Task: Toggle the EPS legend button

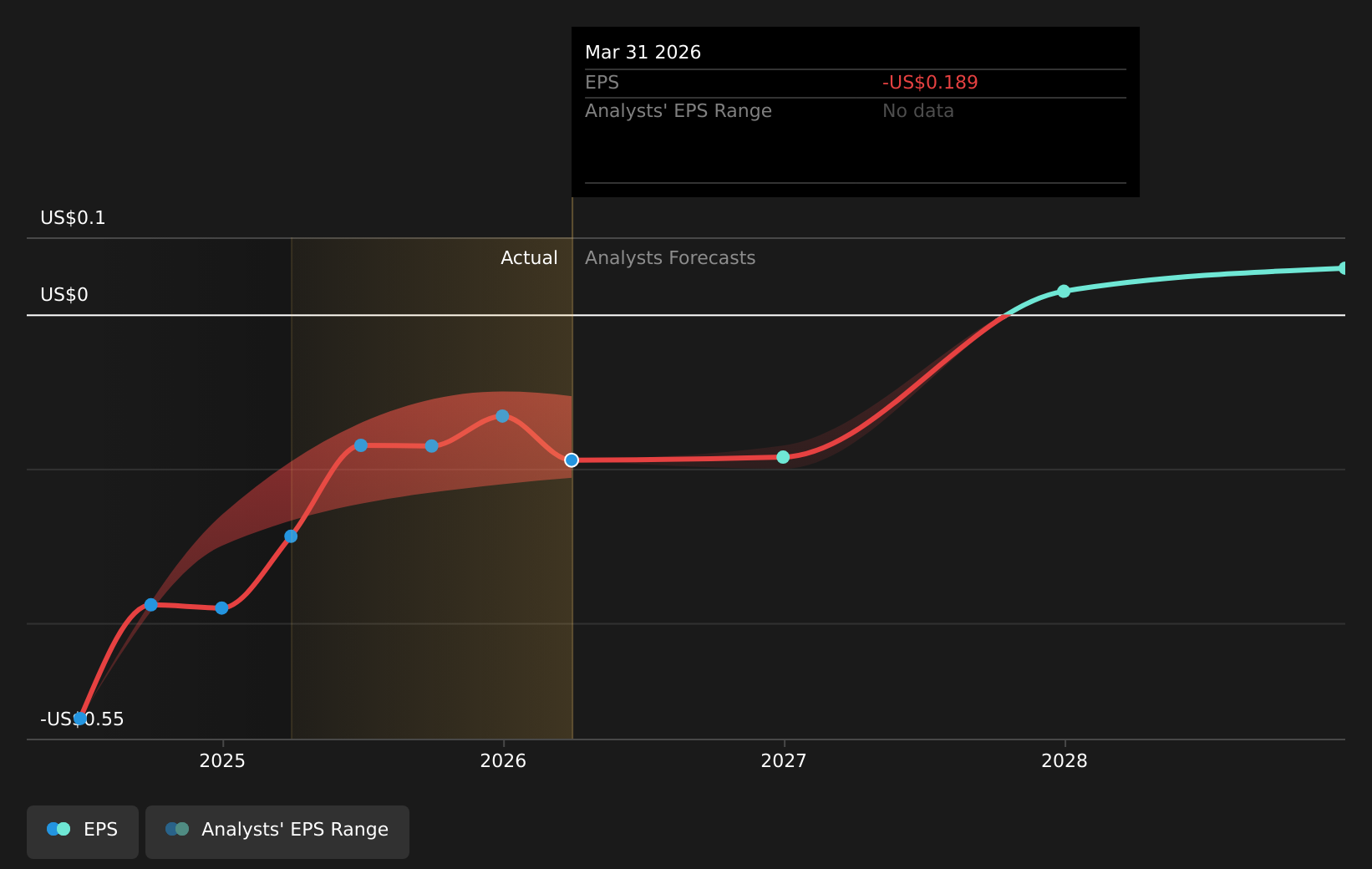Action: pyautogui.click(x=83, y=831)
